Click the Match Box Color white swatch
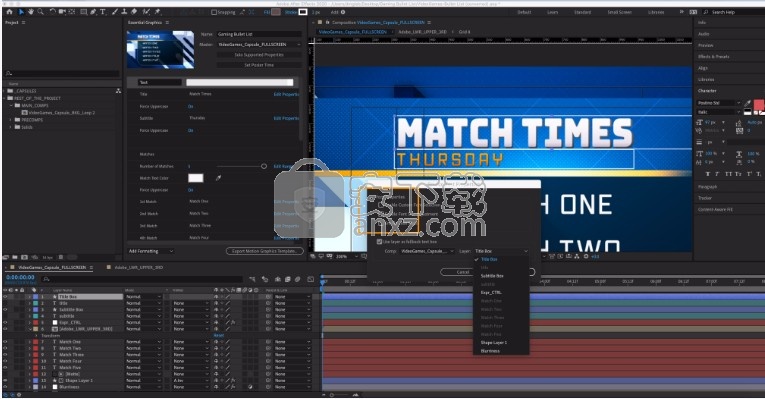 point(196,178)
